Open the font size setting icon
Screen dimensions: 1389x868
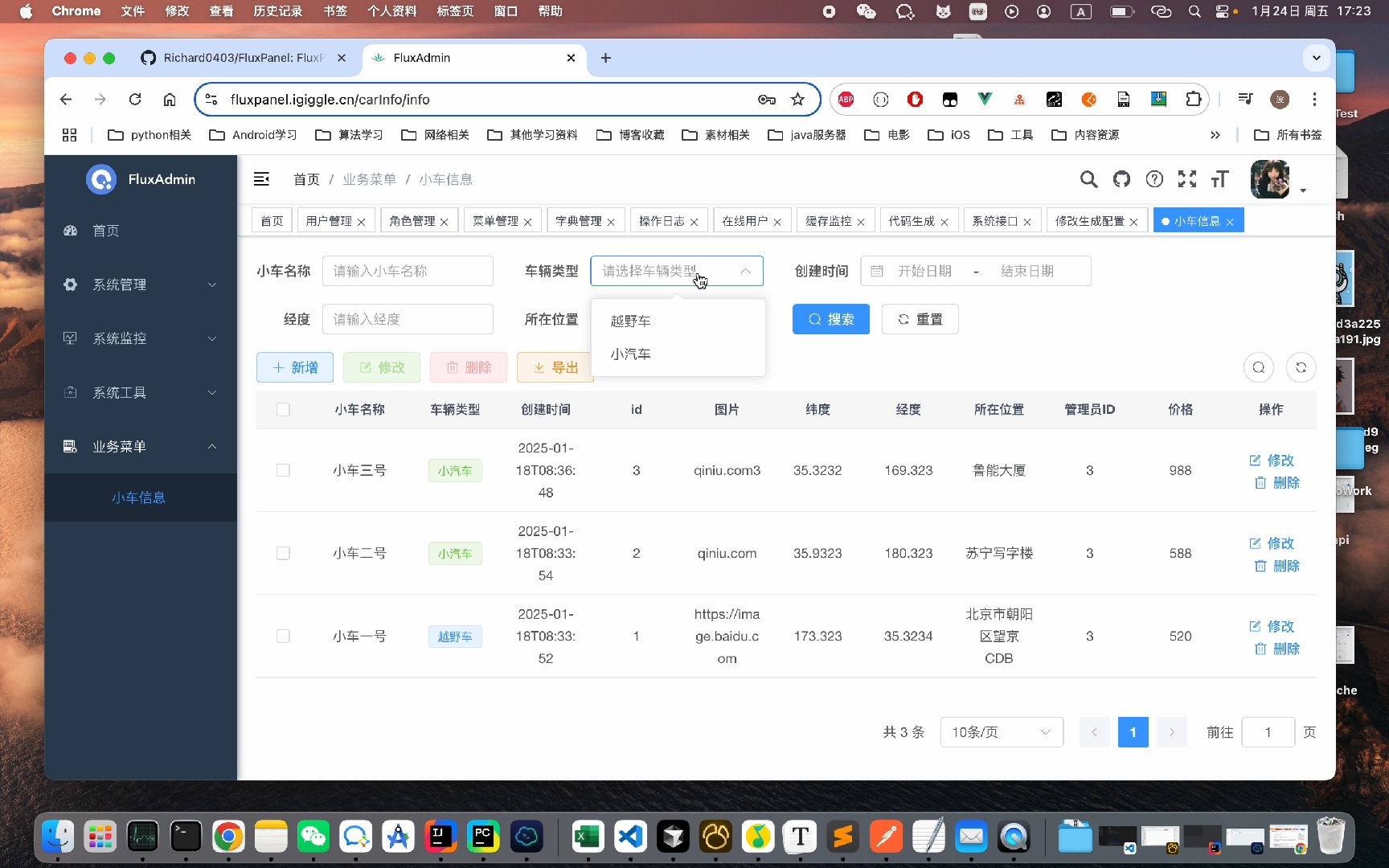(1220, 179)
